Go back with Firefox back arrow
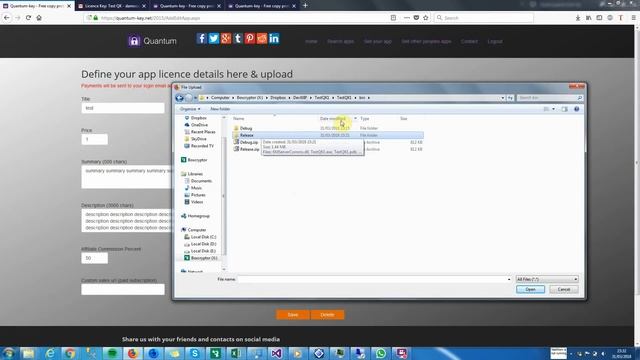The image size is (640, 360). coord(7,18)
